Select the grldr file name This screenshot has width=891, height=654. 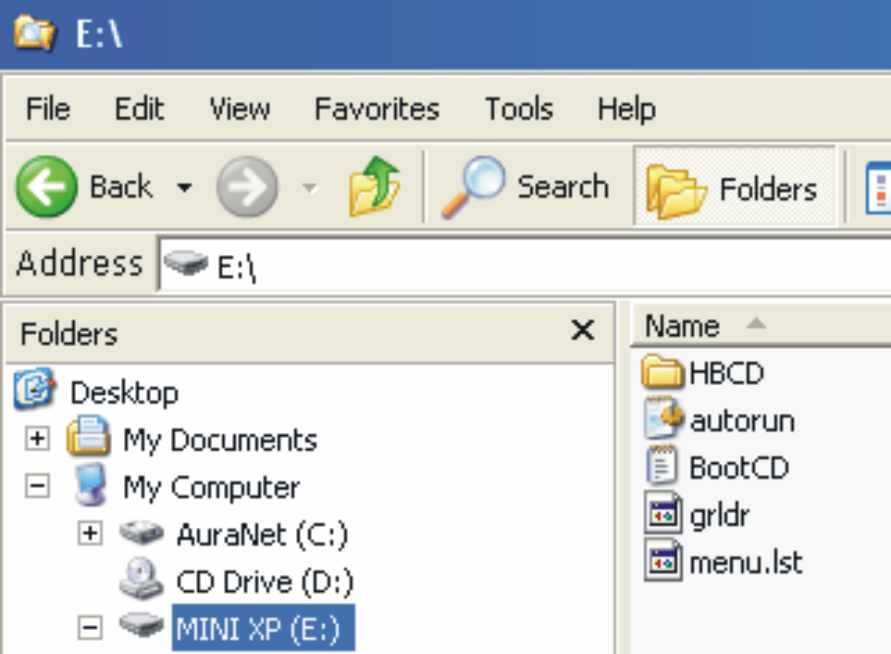click(719, 516)
